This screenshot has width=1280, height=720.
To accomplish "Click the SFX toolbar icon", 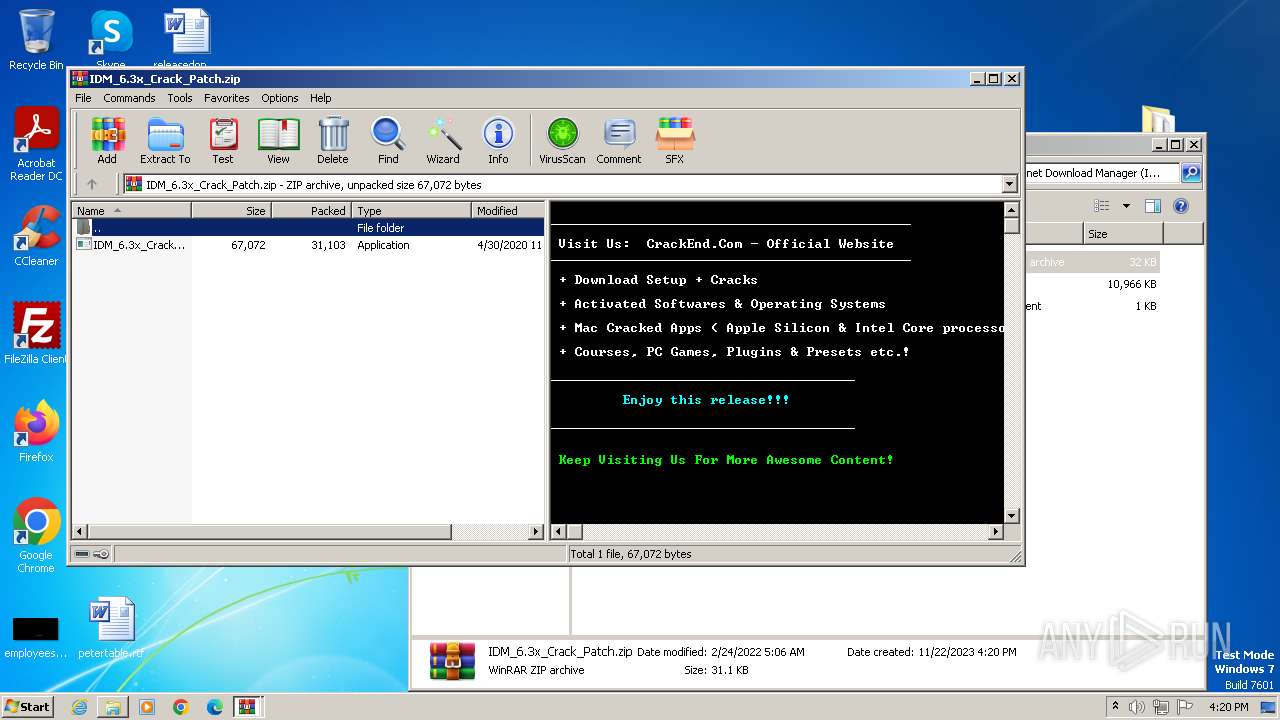I will 675,140.
